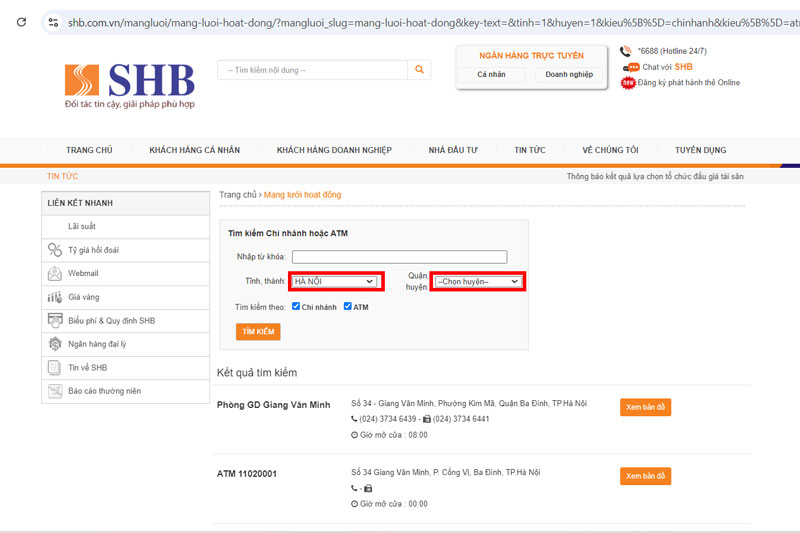
Task: Open site settings icon in address bar
Action: (x=53, y=22)
